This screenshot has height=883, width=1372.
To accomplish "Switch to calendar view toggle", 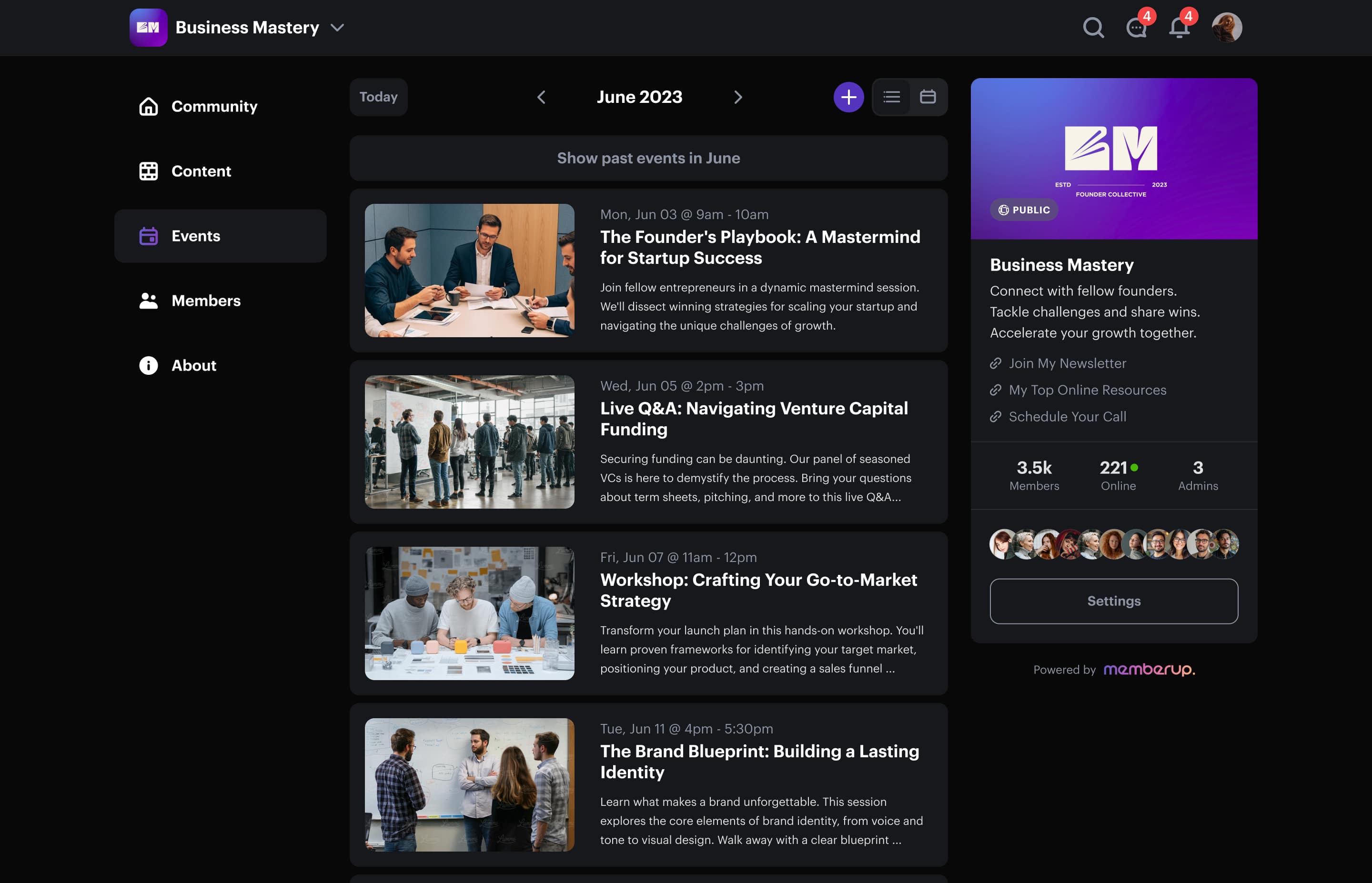I will 927,97.
